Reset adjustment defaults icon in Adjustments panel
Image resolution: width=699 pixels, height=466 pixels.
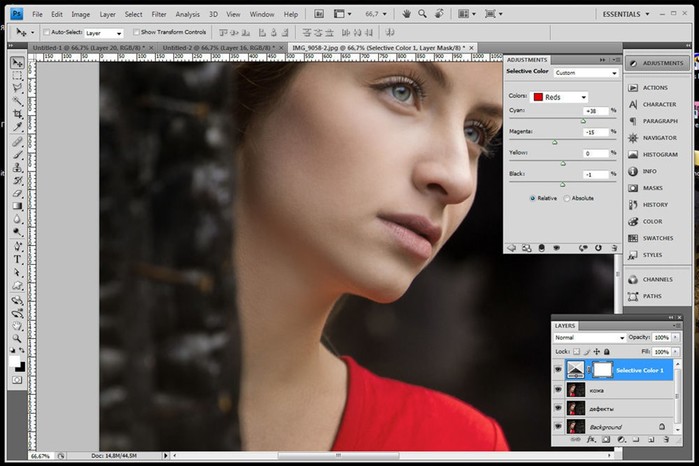click(x=598, y=248)
